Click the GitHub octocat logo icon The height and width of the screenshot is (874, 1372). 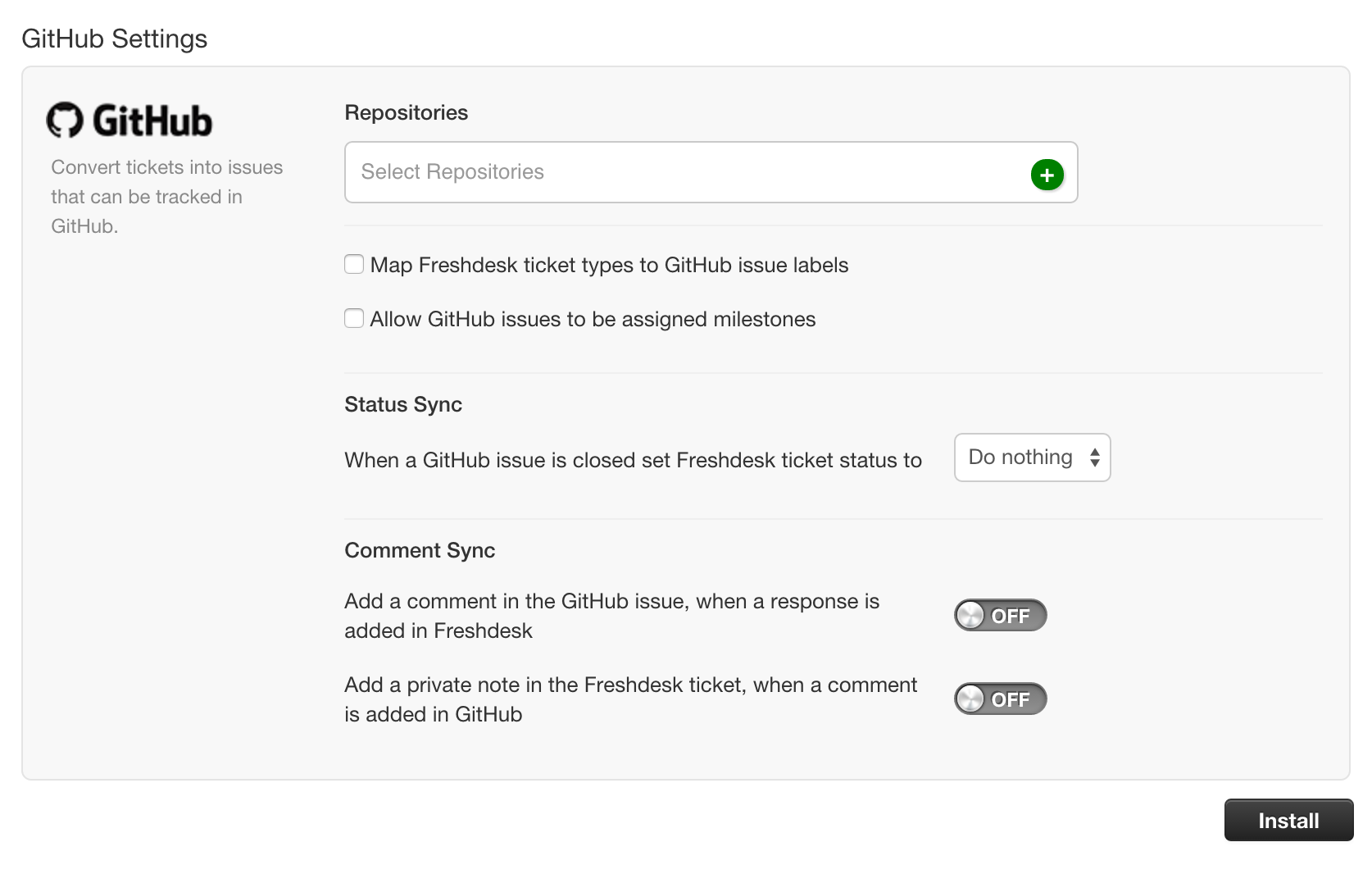coord(65,121)
